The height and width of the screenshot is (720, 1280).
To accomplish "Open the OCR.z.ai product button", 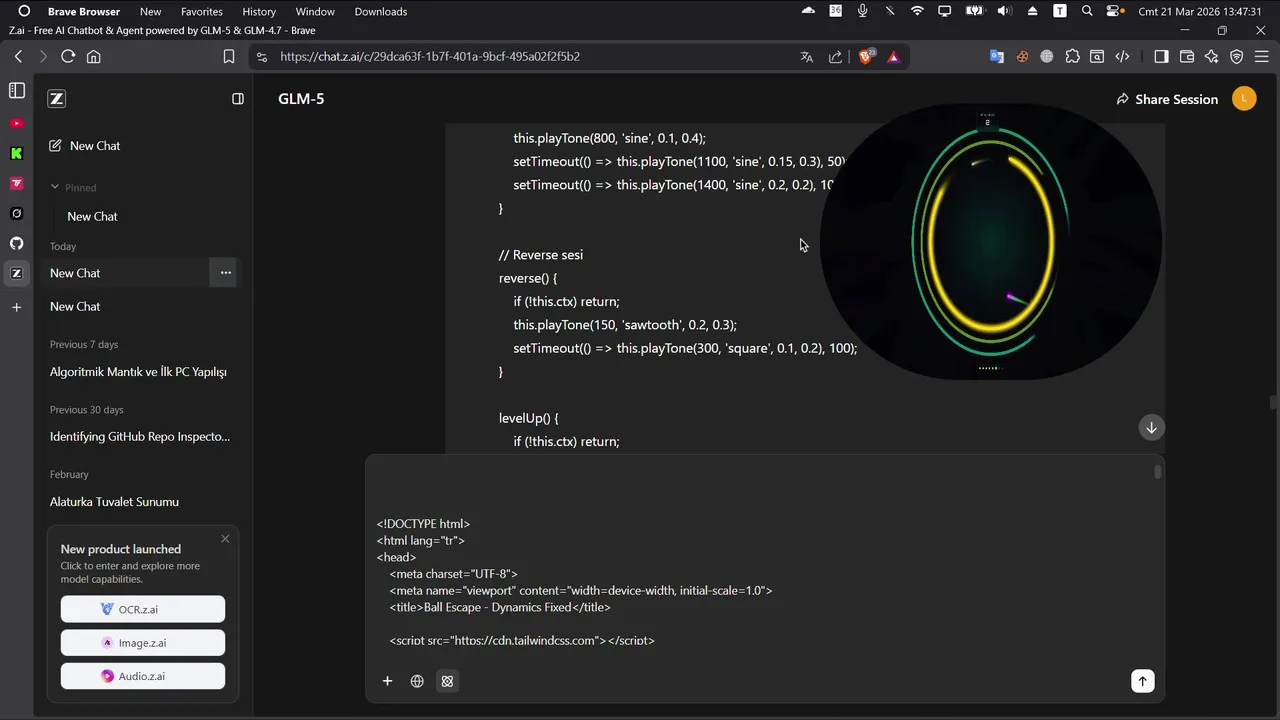I will tap(142, 609).
